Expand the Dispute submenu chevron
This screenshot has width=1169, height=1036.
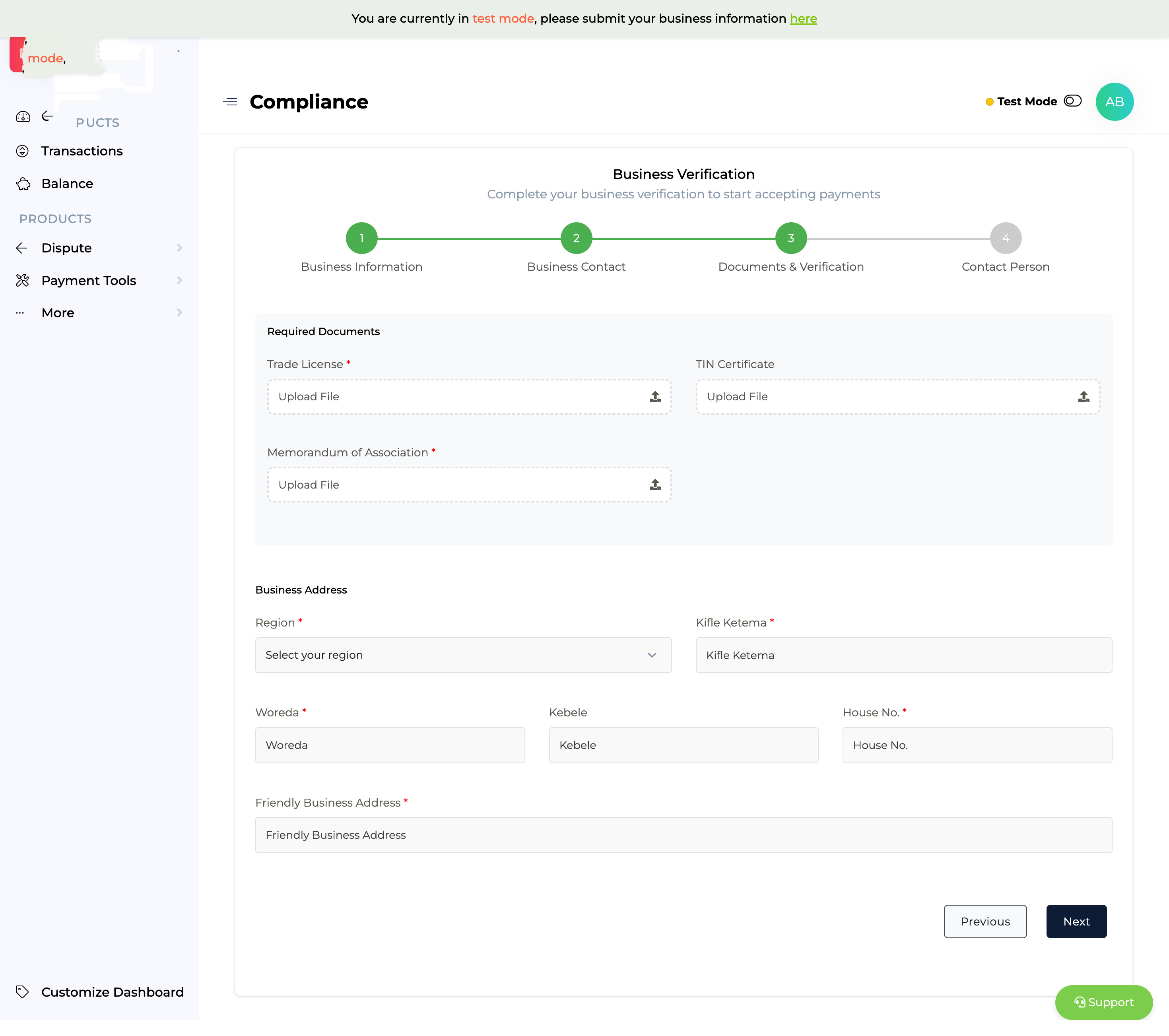(180, 248)
